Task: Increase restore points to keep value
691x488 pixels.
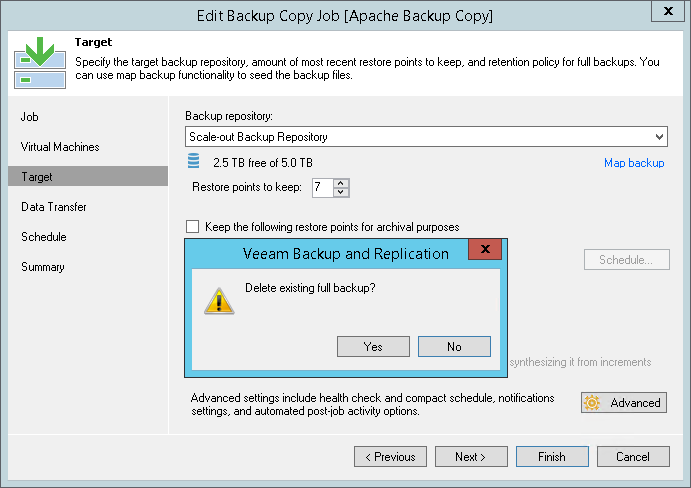Action: click(x=342, y=183)
